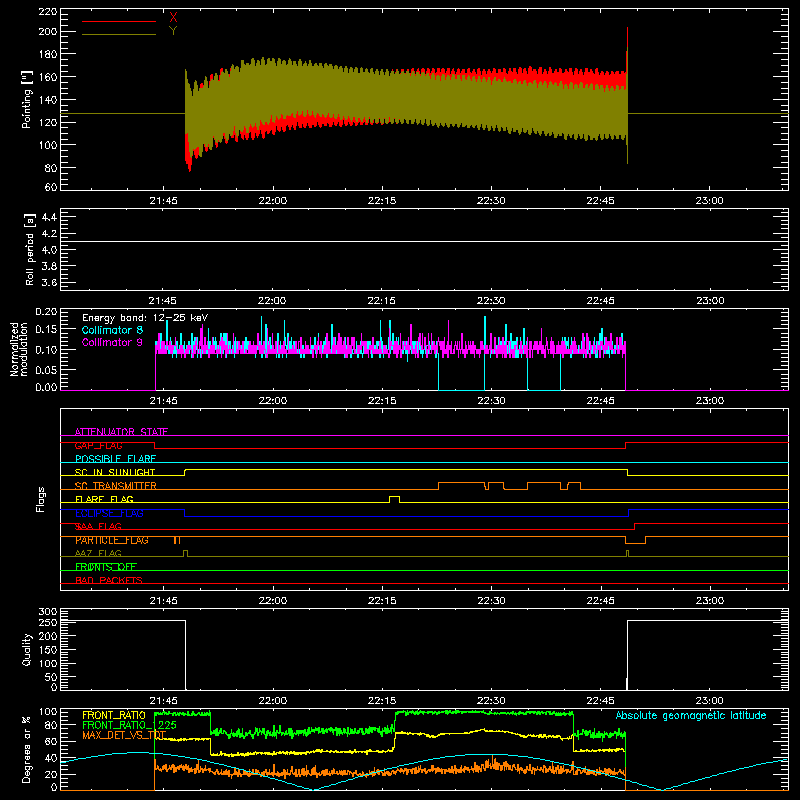800x800 pixels.
Task: Click the SAA_FLAG label
Action: point(98,527)
